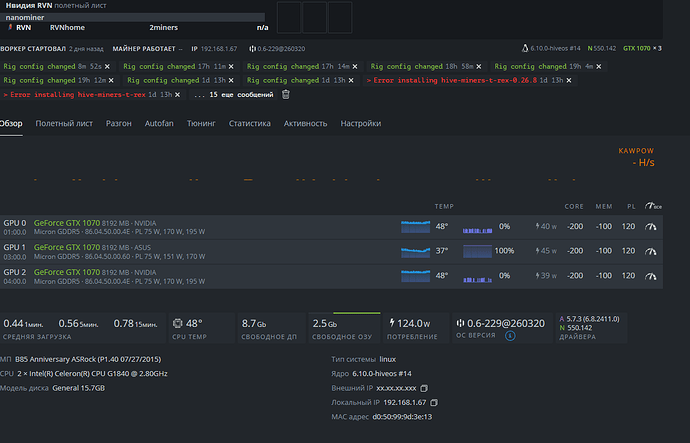
Task: Click Nvidia driver N 550.142 in header
Action: tap(602, 48)
